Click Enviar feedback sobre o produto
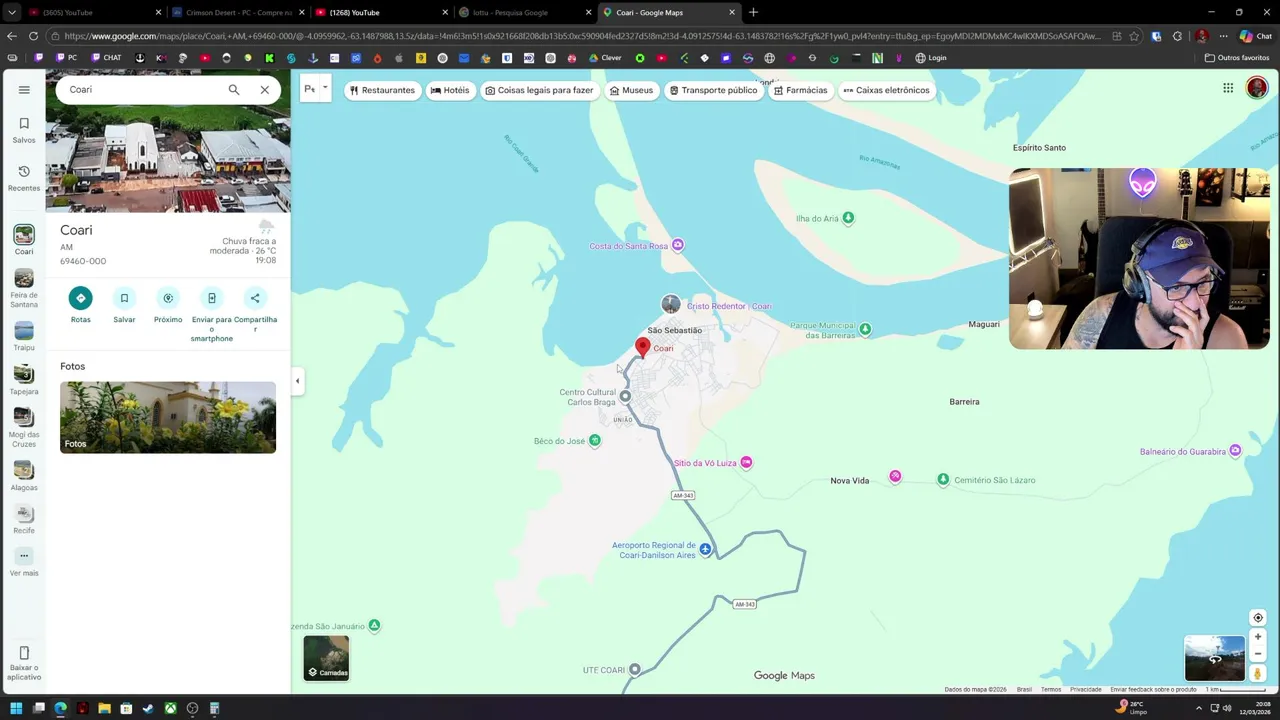 click(1153, 689)
